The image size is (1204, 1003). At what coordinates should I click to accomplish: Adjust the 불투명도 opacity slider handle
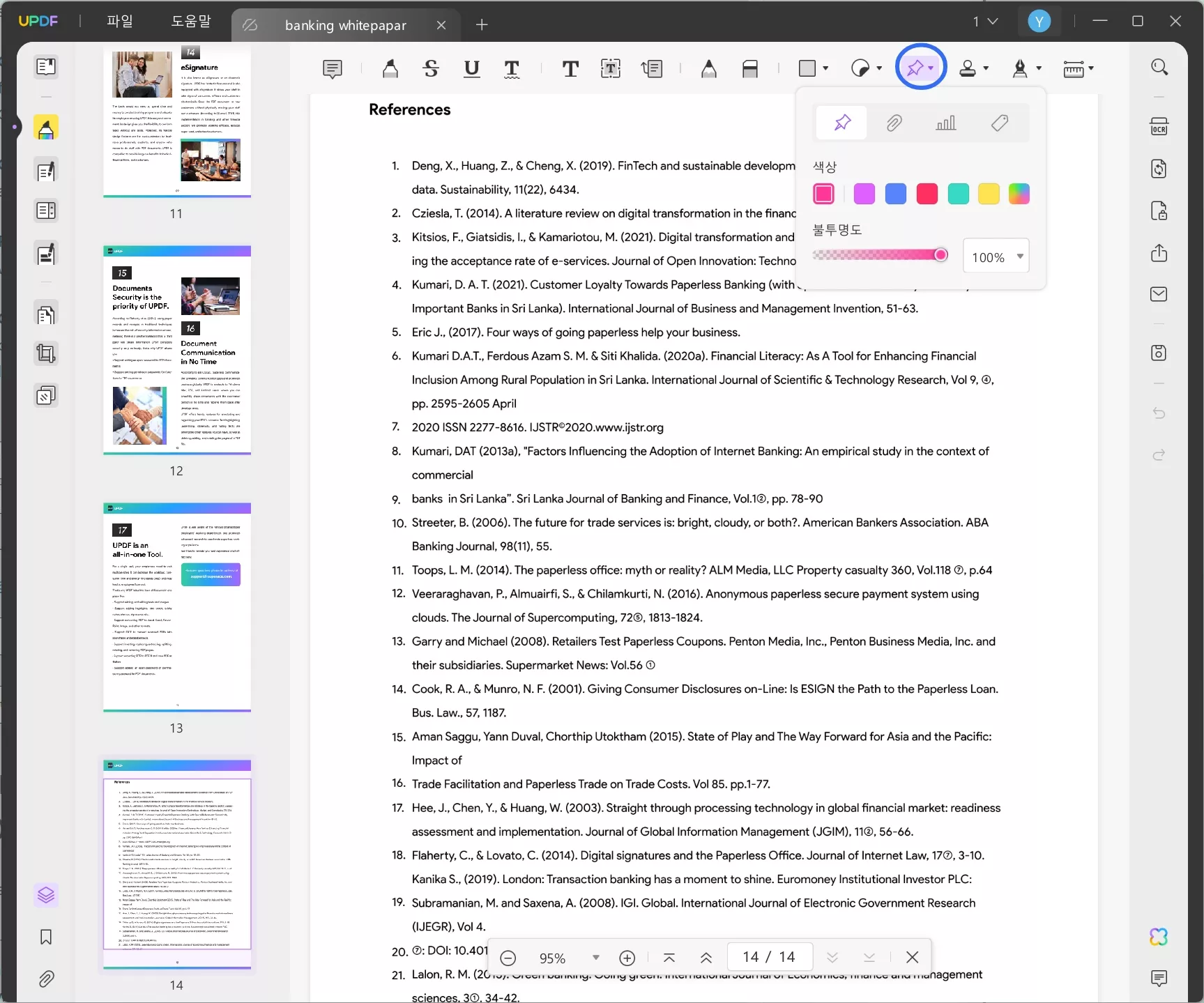pyautogui.click(x=940, y=255)
